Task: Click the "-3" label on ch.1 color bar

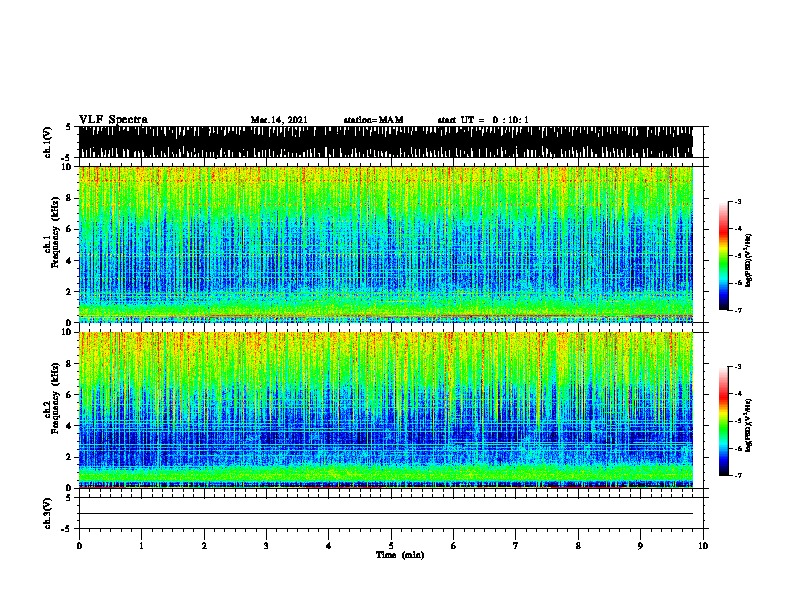Action: [x=738, y=201]
